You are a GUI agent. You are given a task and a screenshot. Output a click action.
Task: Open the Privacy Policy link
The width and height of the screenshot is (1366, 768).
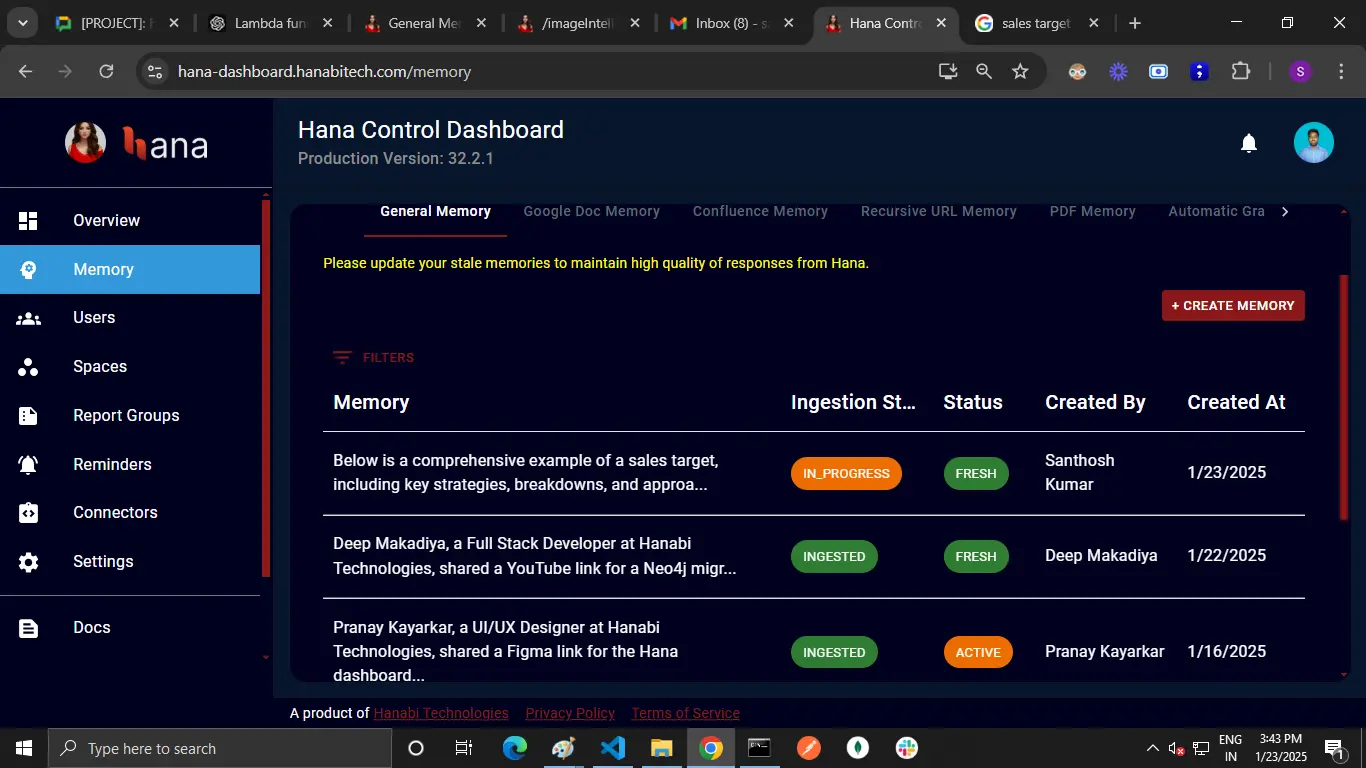(570, 713)
